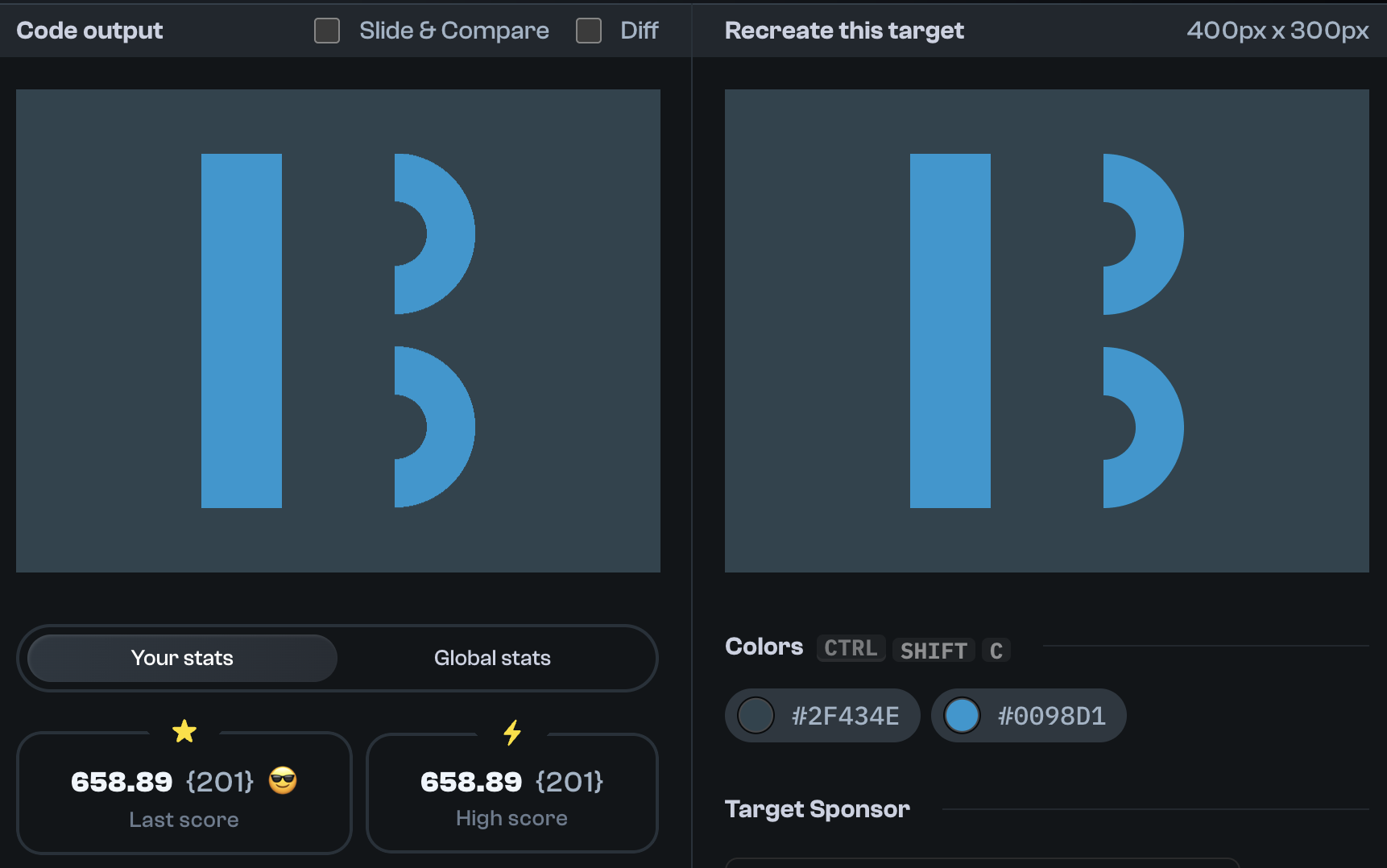Click the lightning bolt above High score
1387x868 pixels.
(512, 732)
